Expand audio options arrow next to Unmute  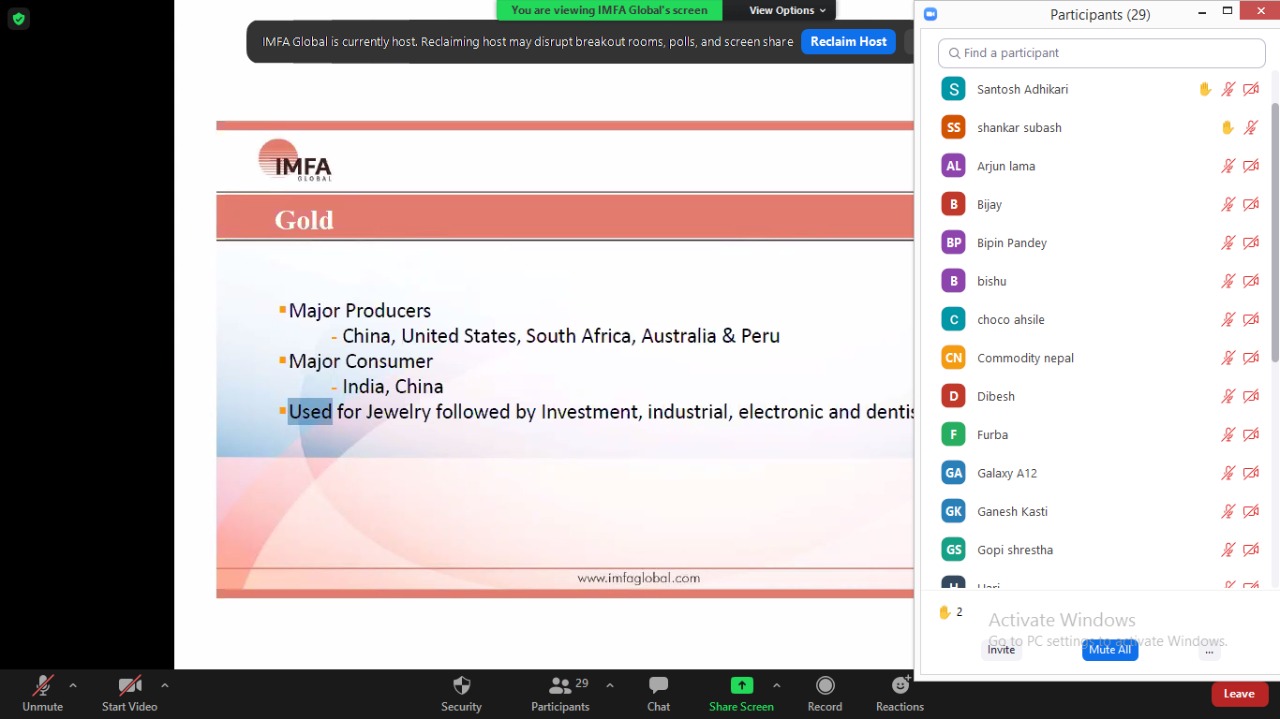click(x=73, y=686)
